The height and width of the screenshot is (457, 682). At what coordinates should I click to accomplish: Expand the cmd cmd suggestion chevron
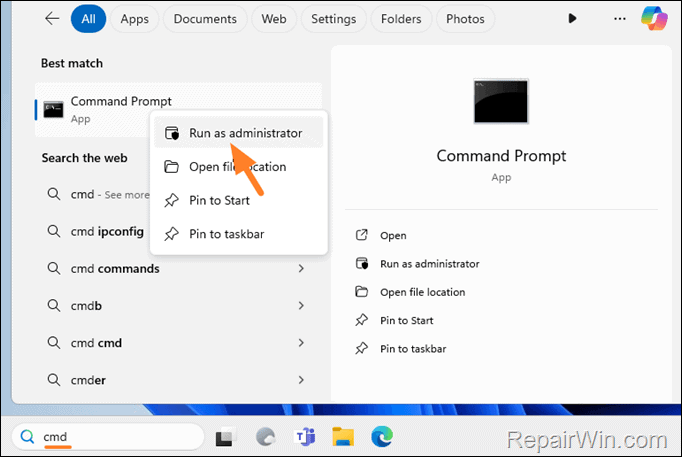click(301, 343)
